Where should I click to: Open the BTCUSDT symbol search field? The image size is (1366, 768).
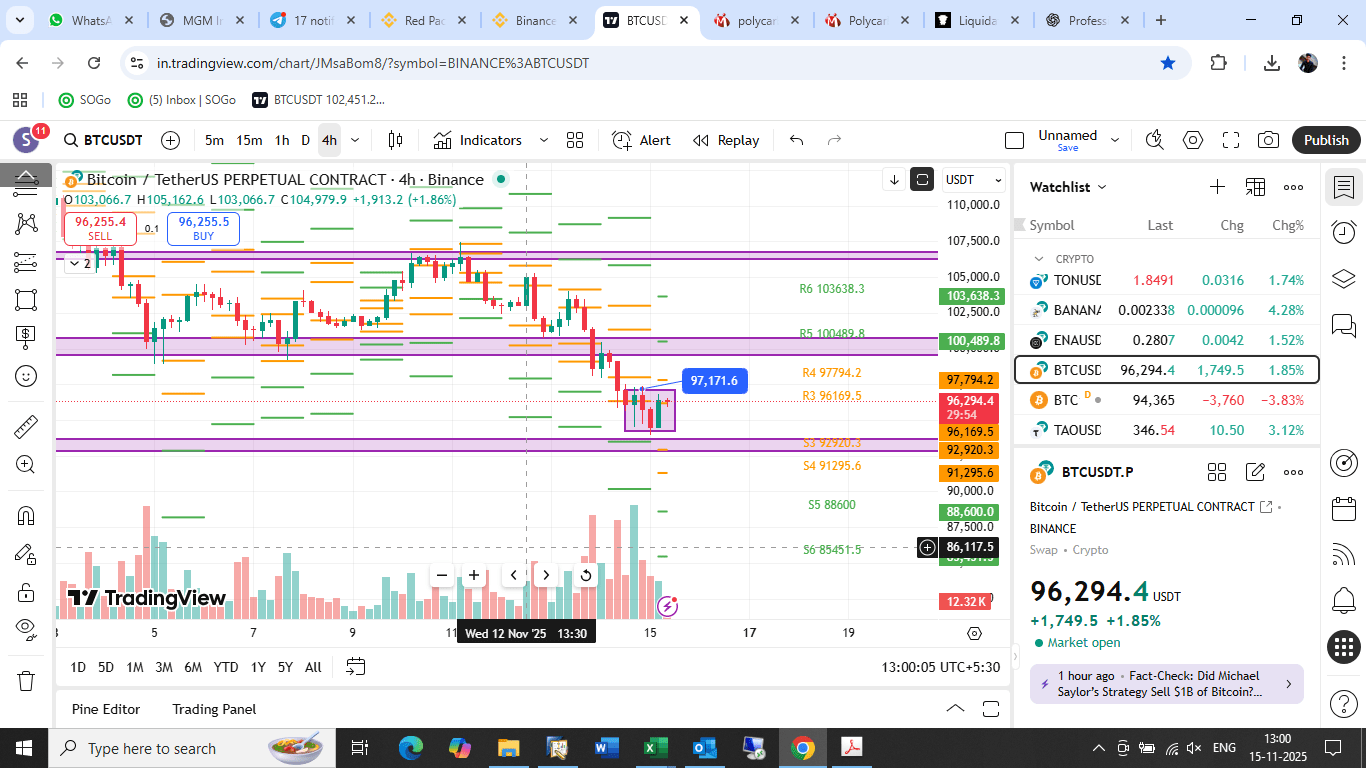pos(103,140)
